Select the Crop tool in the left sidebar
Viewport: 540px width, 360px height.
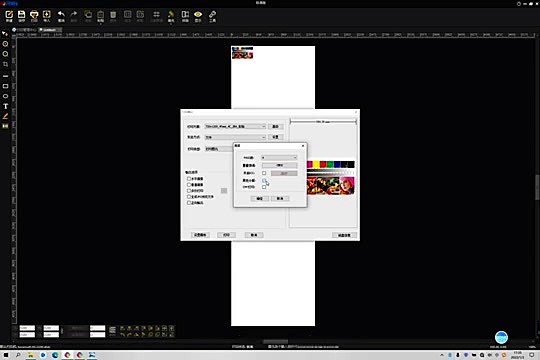(5, 64)
